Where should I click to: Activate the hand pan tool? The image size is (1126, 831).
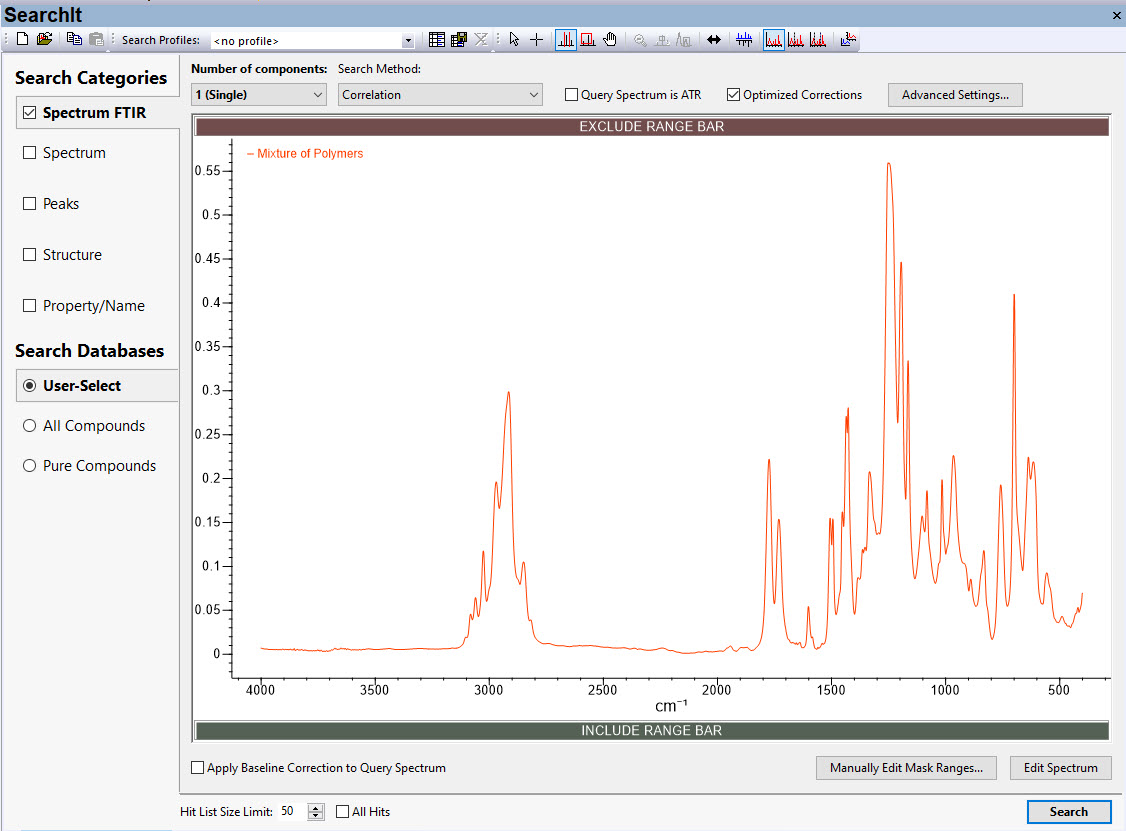(610, 40)
